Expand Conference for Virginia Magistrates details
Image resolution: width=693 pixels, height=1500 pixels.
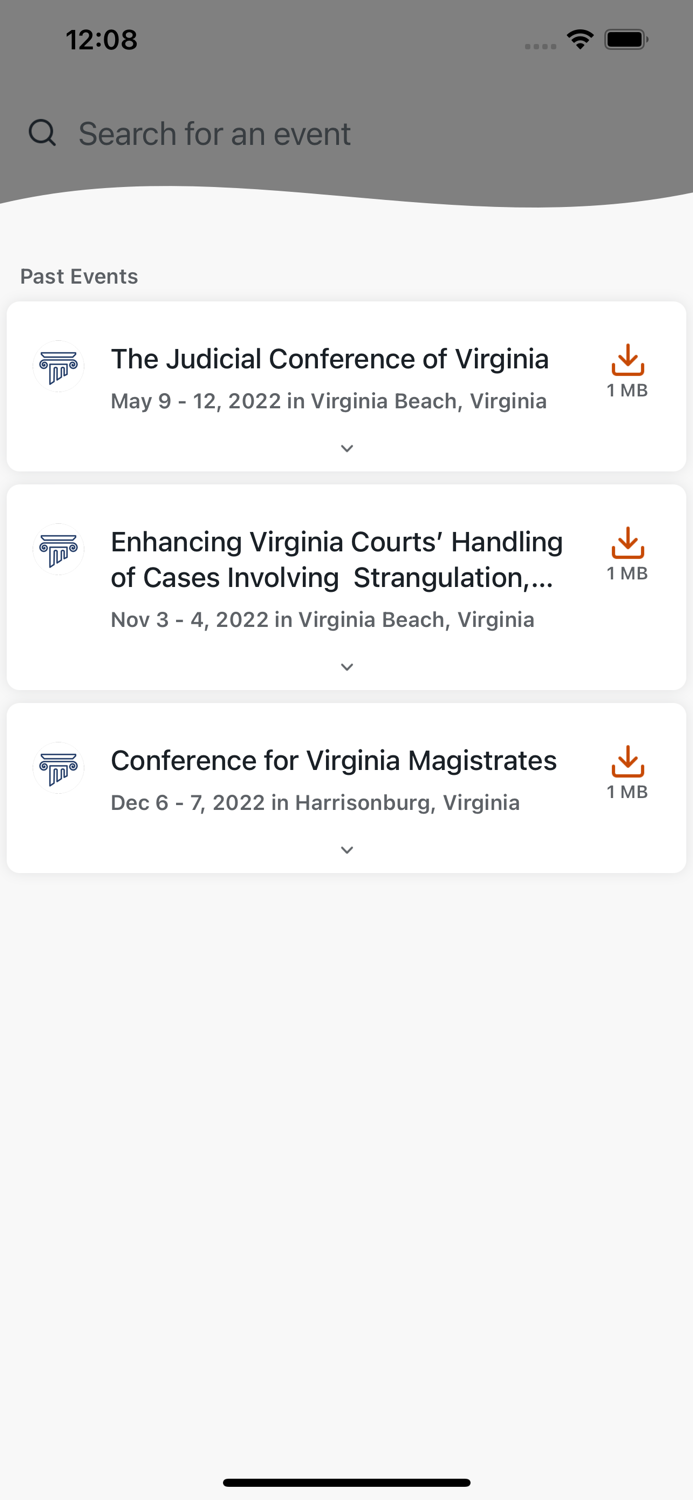pyautogui.click(x=346, y=849)
